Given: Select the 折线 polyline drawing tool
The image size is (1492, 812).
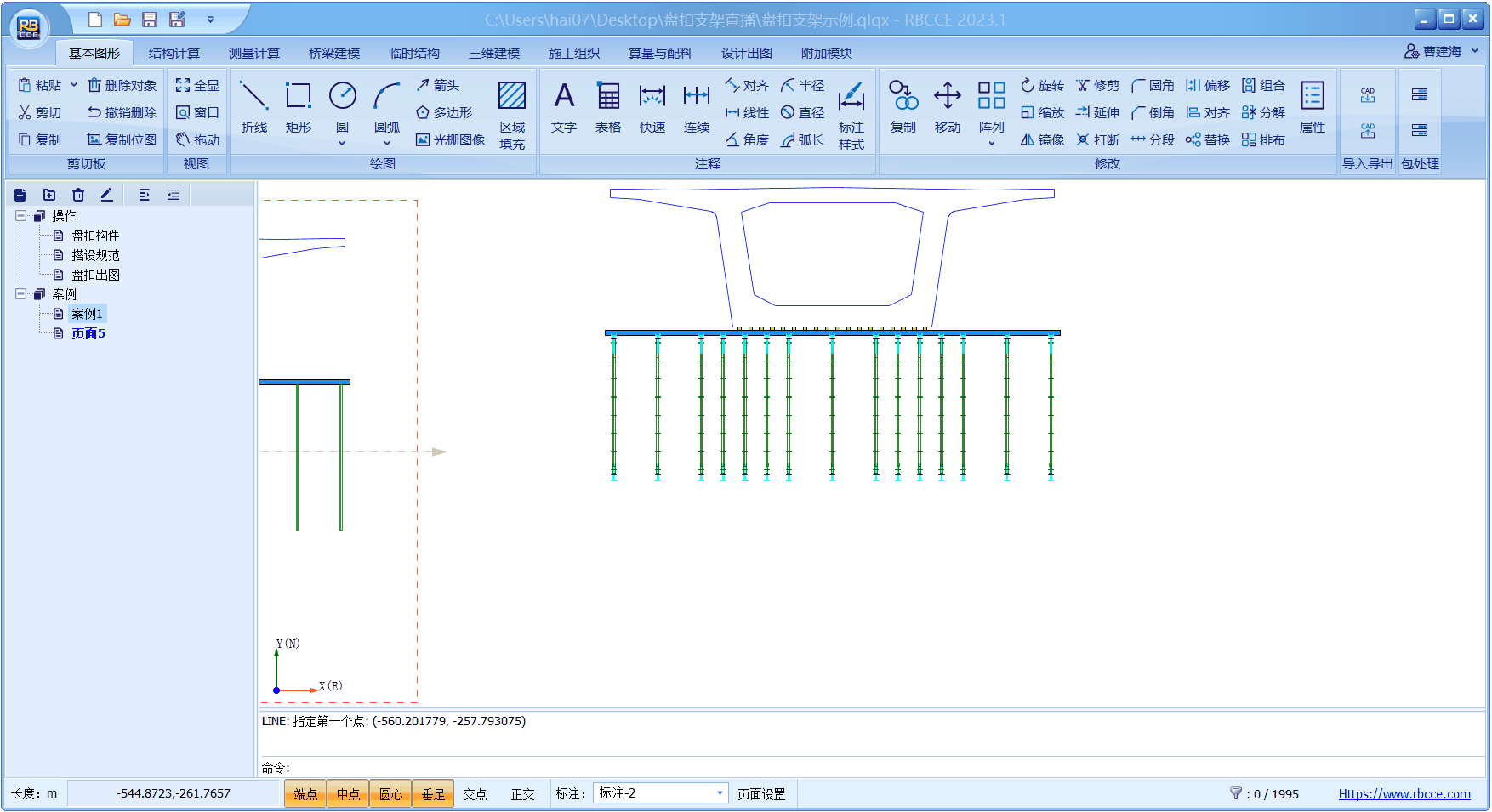Looking at the screenshot, I should coord(253,107).
